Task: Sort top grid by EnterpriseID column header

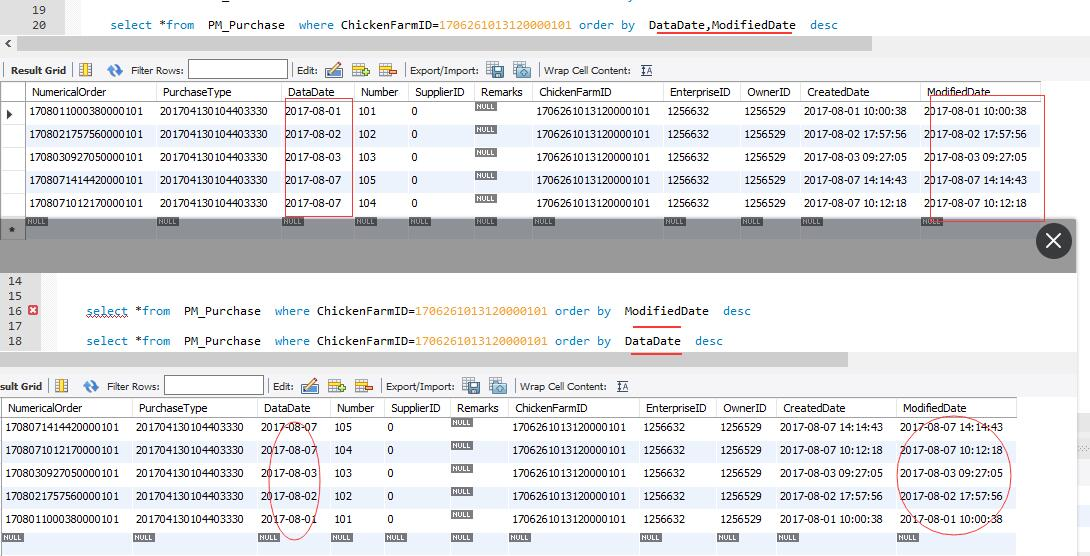Action: click(700, 92)
